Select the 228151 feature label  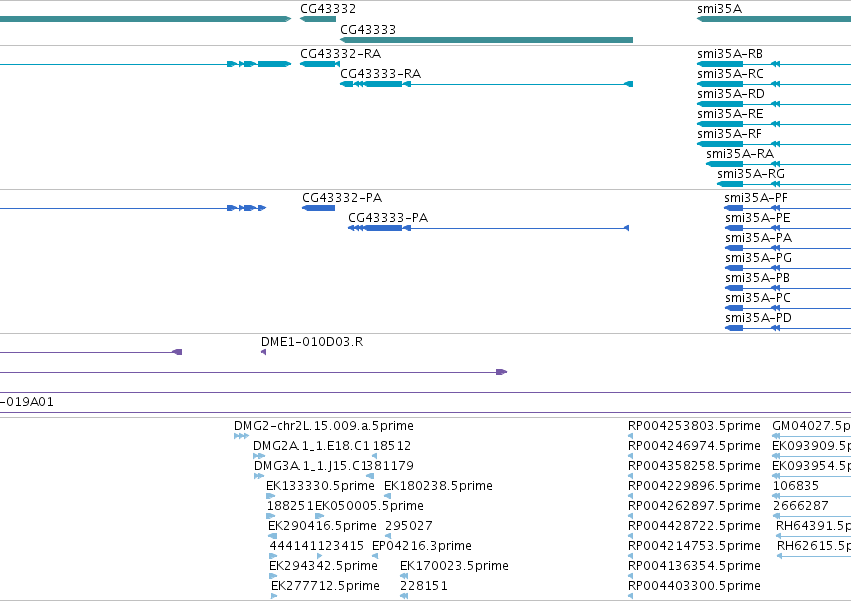(x=424, y=586)
